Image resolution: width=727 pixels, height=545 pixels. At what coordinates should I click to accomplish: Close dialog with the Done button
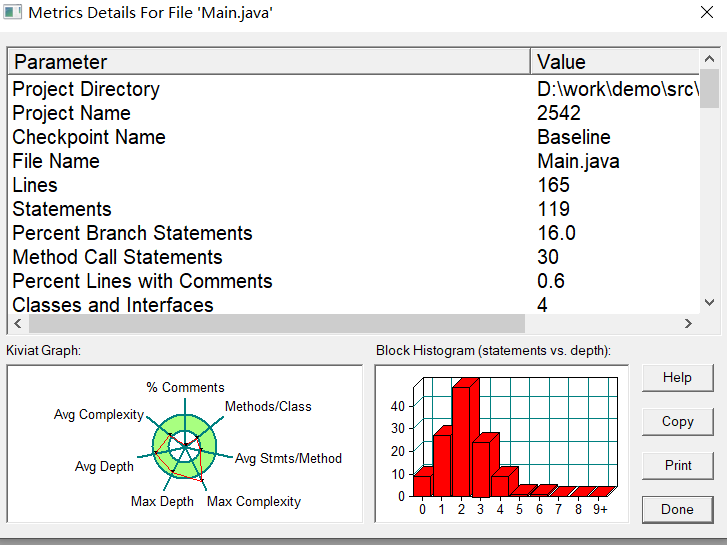pos(677,509)
